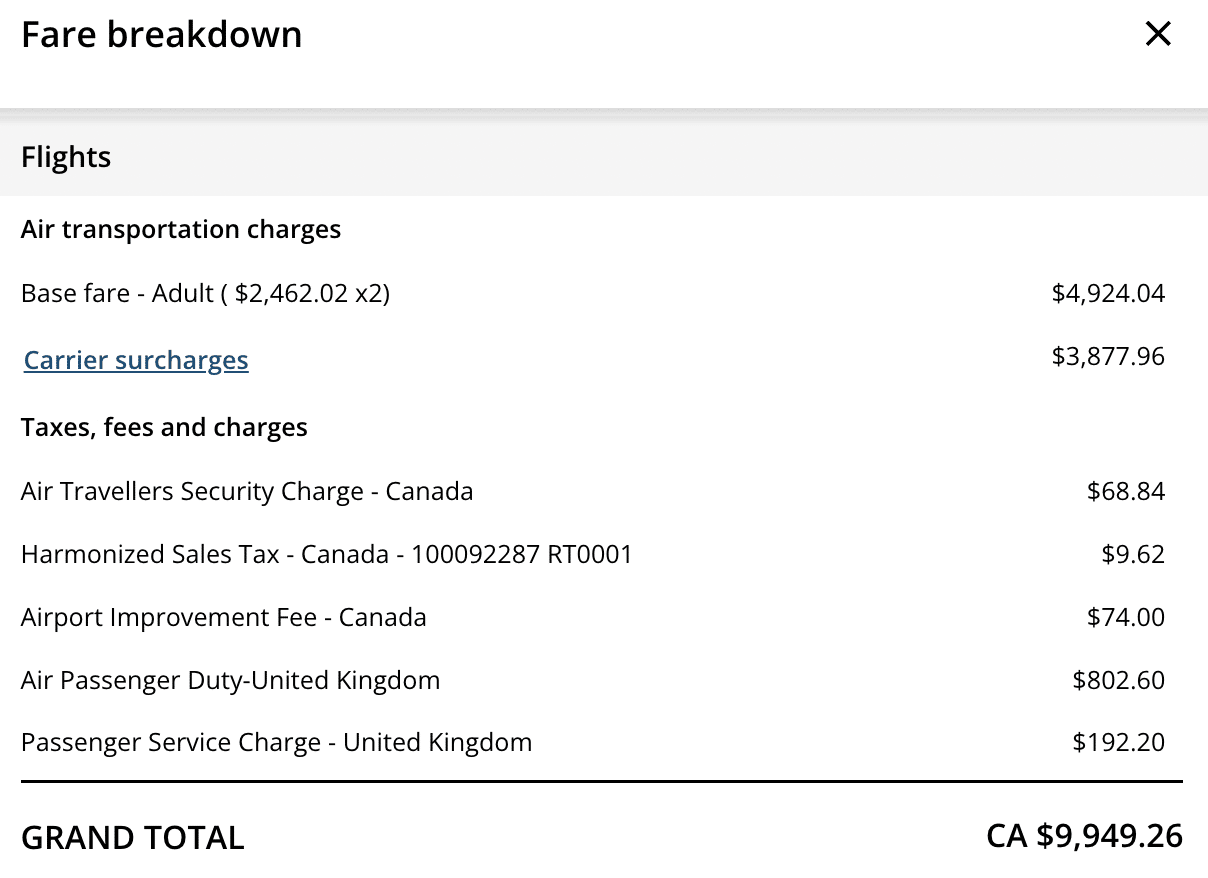The image size is (1208, 878).
Task: Select the CA $9,949.26 grand total amount
Action: [1084, 836]
